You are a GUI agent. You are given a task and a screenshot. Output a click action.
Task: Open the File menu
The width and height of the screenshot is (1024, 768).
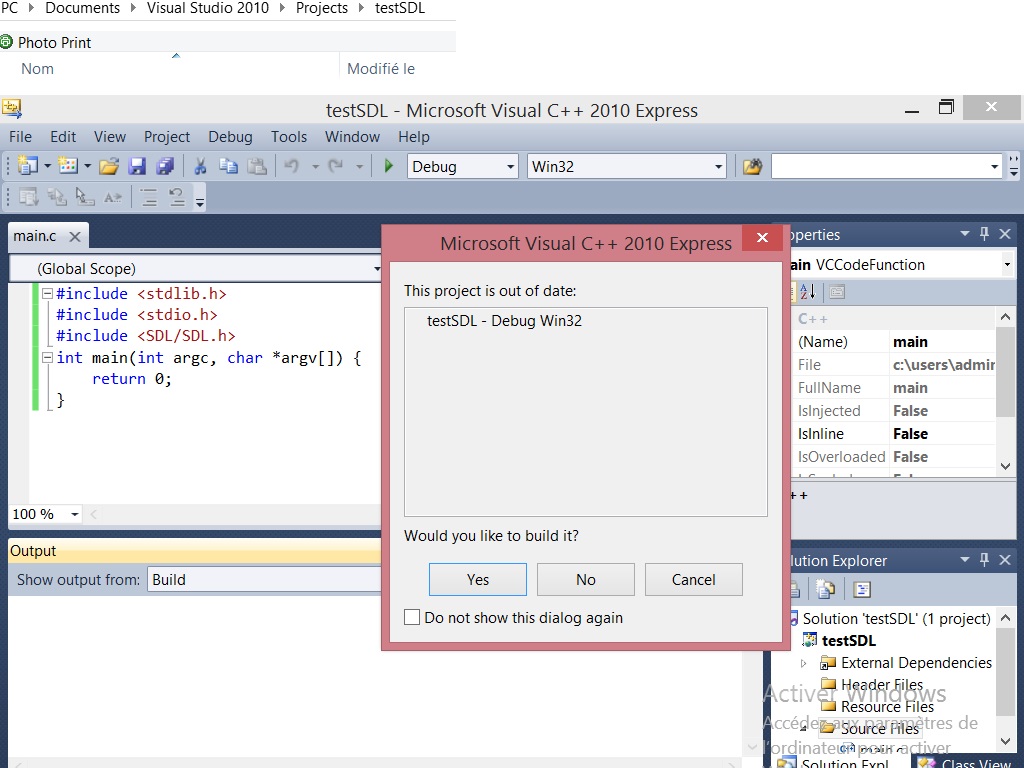20,136
